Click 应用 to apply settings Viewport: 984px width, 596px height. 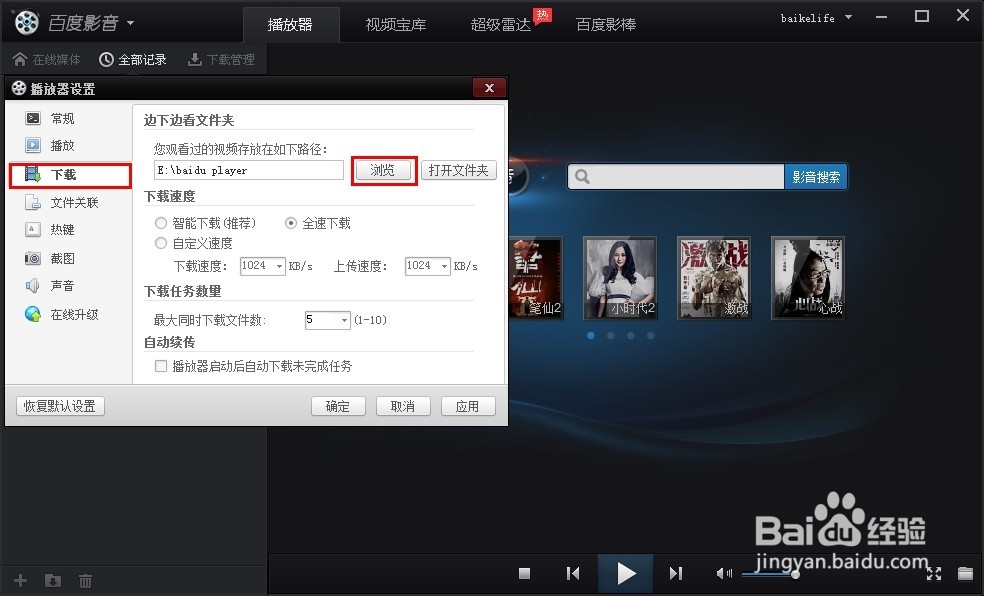[x=468, y=406]
